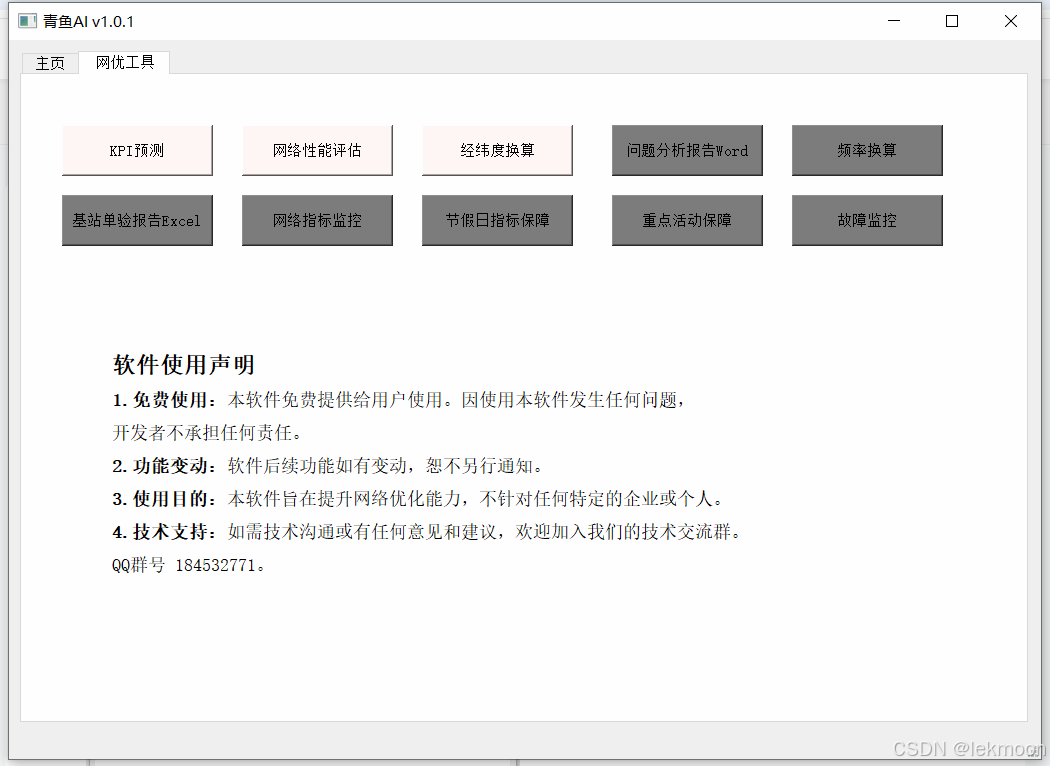Image resolution: width=1050 pixels, height=766 pixels.
Task: Click the 青鱼AI v1.0.1 title text
Action: coord(88,21)
